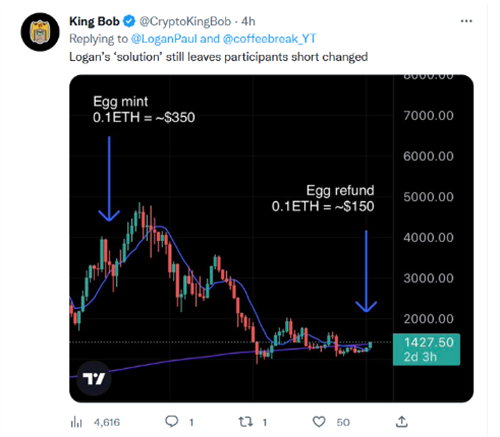The height and width of the screenshot is (437, 500).
Task: Click the blue verified badge
Action: coord(129,21)
